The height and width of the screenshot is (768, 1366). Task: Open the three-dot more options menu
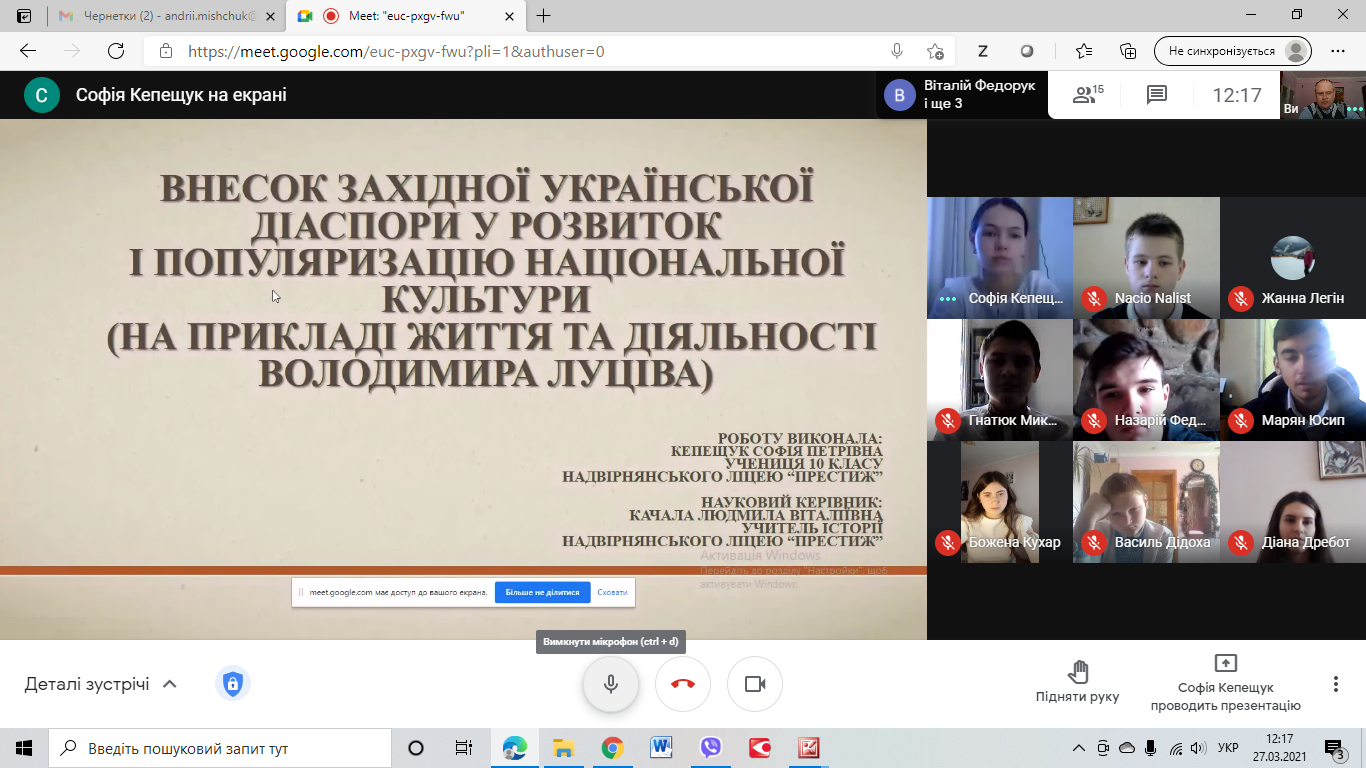click(1335, 684)
